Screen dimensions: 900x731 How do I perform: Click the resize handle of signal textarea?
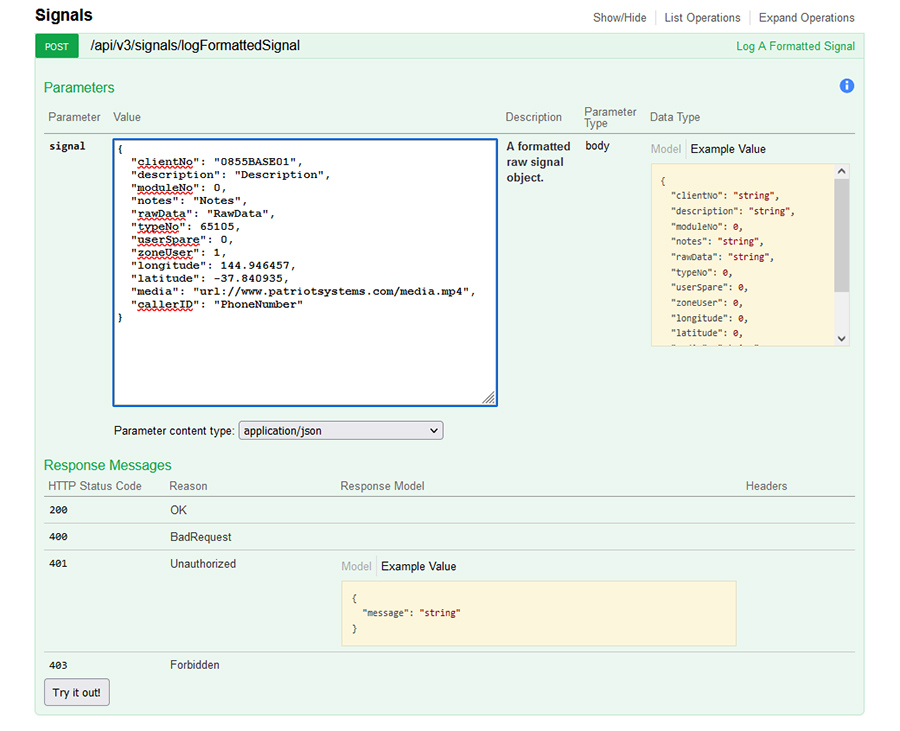tap(488, 398)
